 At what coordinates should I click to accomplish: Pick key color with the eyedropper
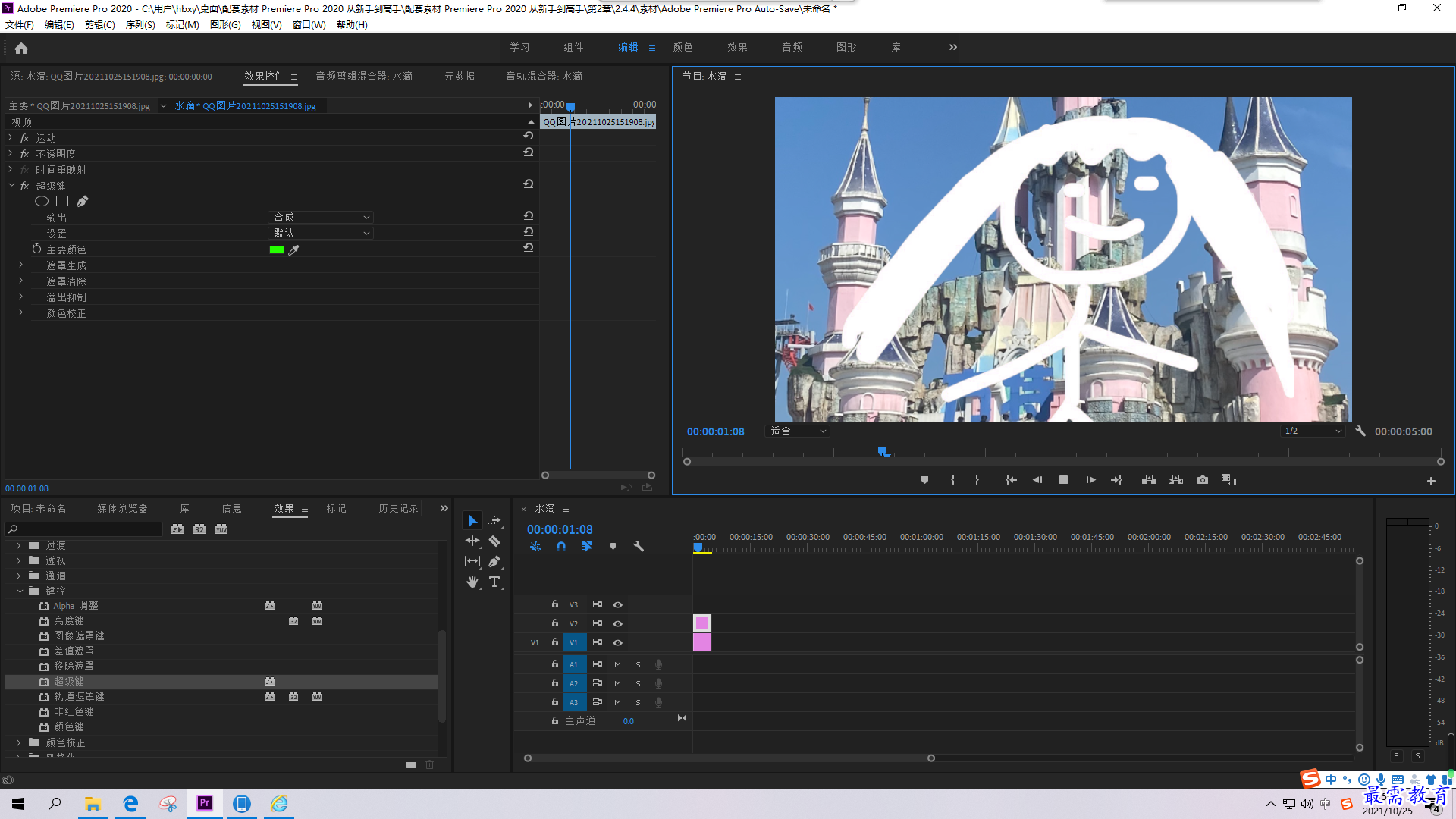[x=294, y=249]
